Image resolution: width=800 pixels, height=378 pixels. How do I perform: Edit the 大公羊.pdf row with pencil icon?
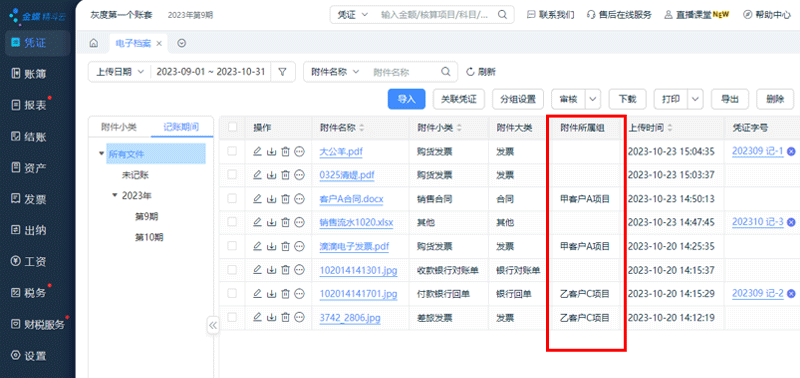click(x=258, y=151)
